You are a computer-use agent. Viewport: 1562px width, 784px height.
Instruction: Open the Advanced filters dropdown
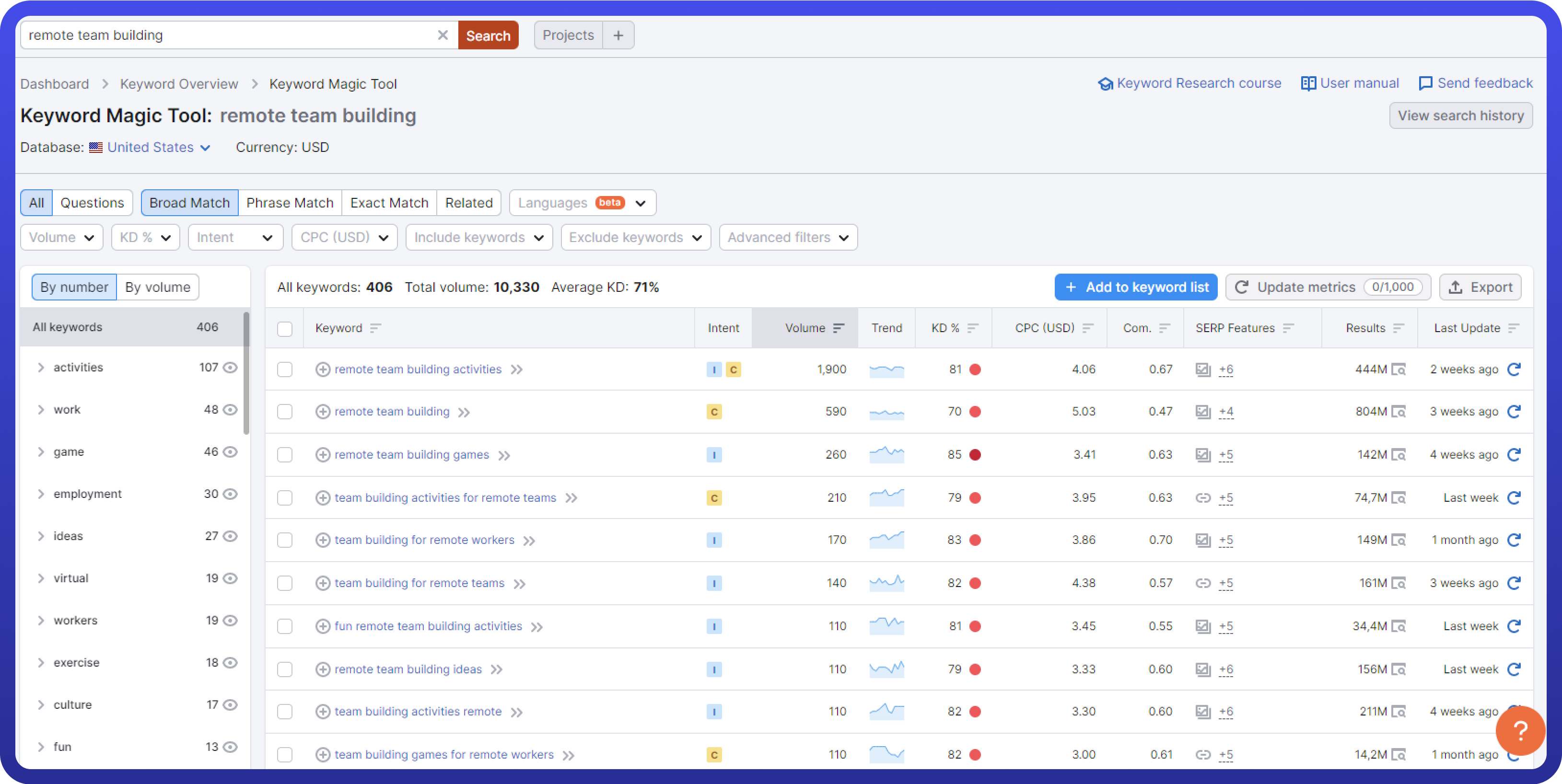[x=788, y=238]
